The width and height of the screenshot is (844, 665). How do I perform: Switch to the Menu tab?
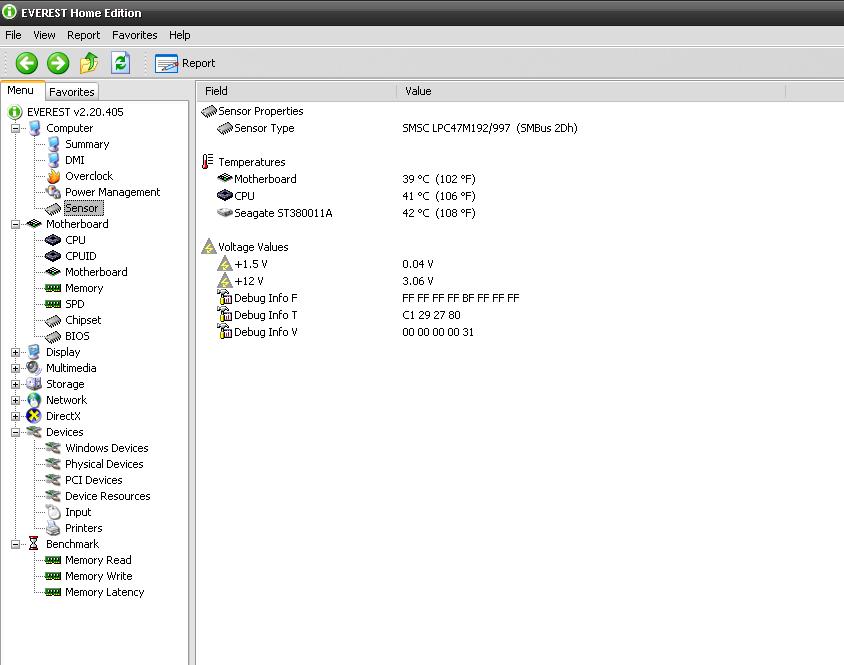point(20,90)
